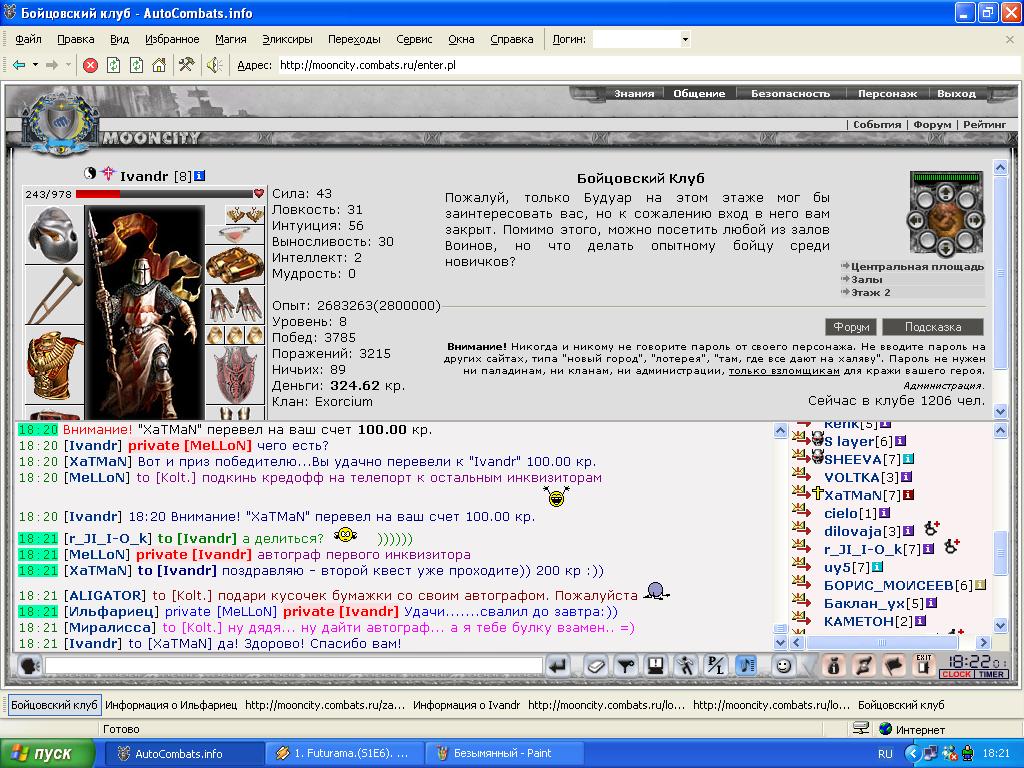Click the TIMER label under the clock
Image resolution: width=1024 pixels, height=768 pixels.
pyautogui.click(x=991, y=675)
